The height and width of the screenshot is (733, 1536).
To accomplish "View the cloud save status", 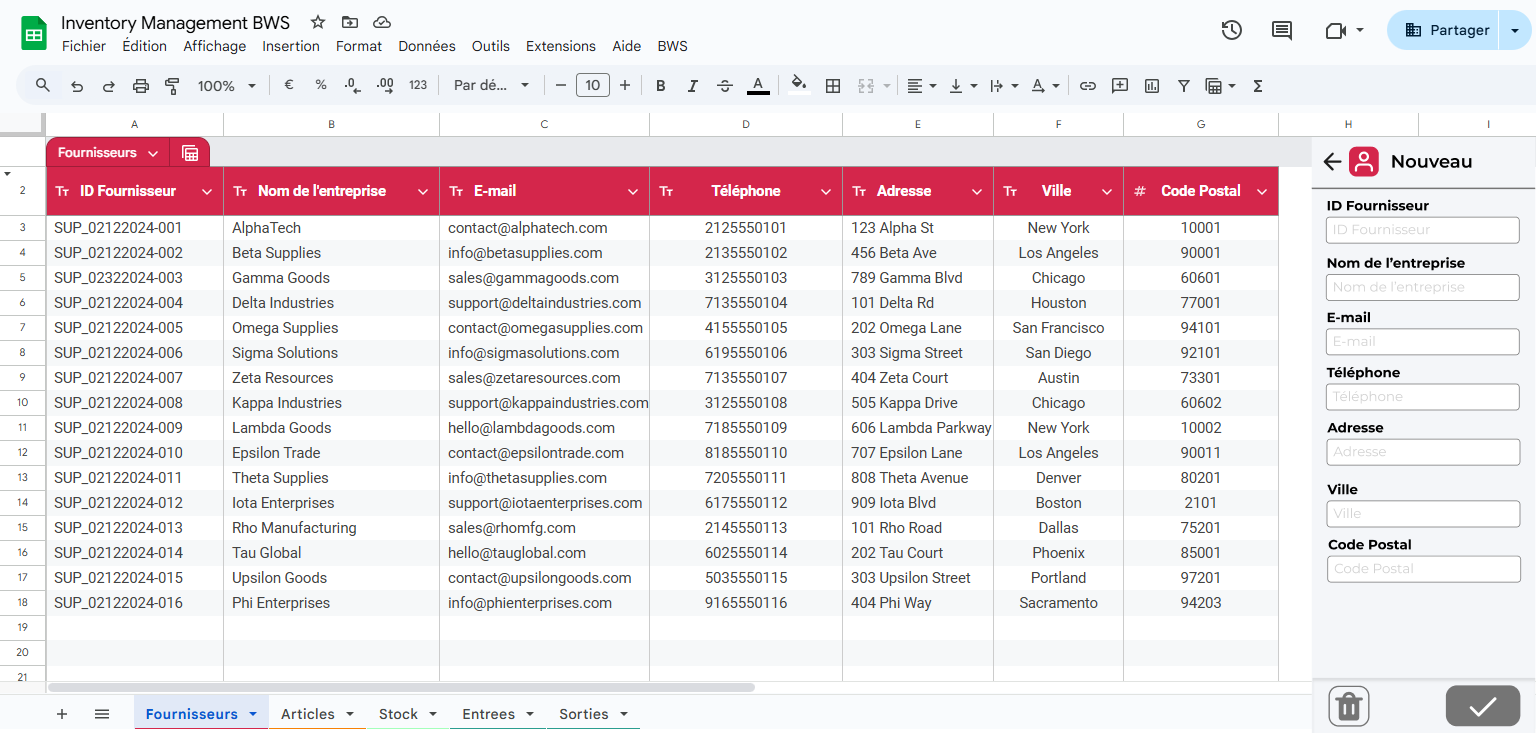I will (x=381, y=22).
